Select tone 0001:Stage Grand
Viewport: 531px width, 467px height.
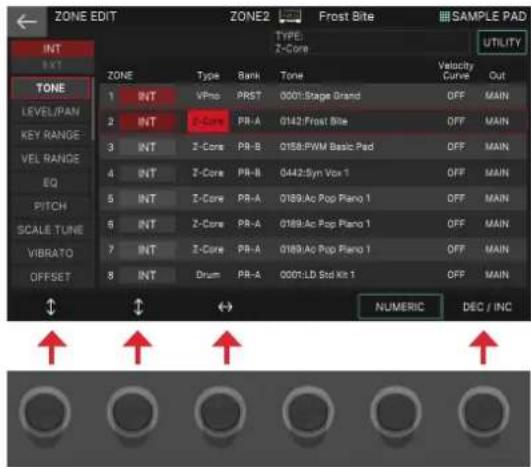(x=320, y=96)
